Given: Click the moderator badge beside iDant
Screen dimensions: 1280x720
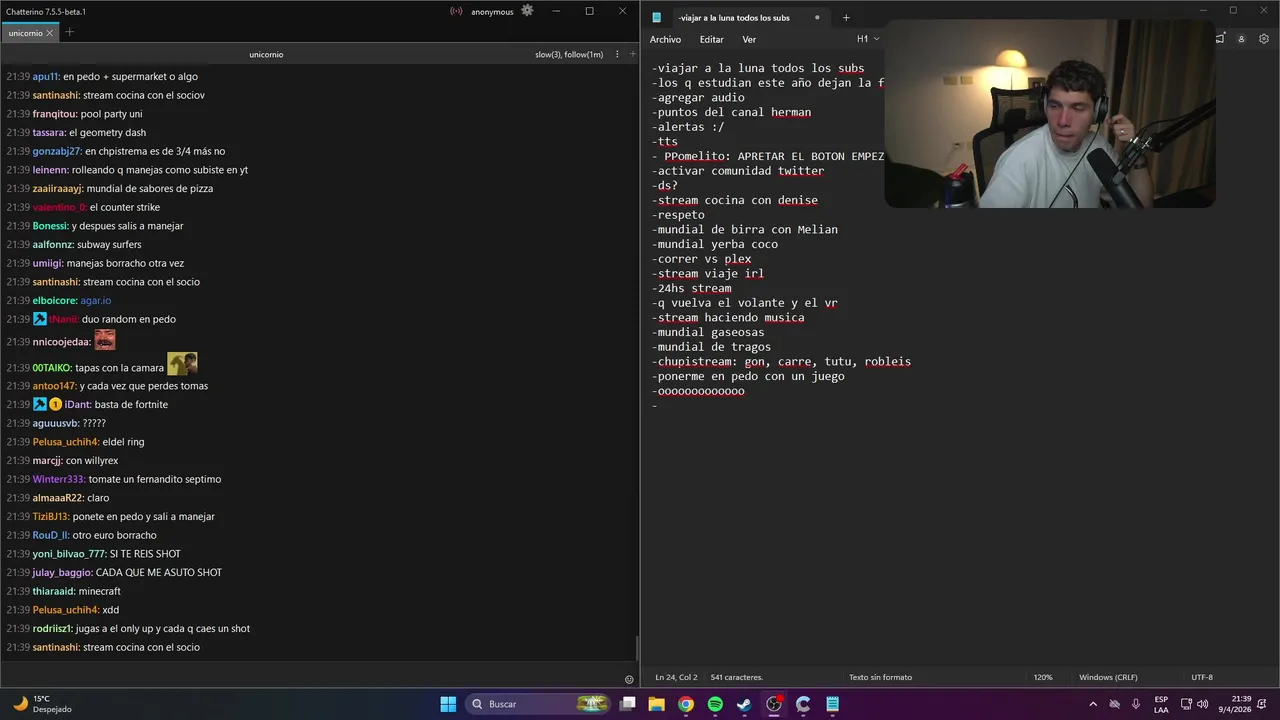Looking at the screenshot, I should point(40,404).
